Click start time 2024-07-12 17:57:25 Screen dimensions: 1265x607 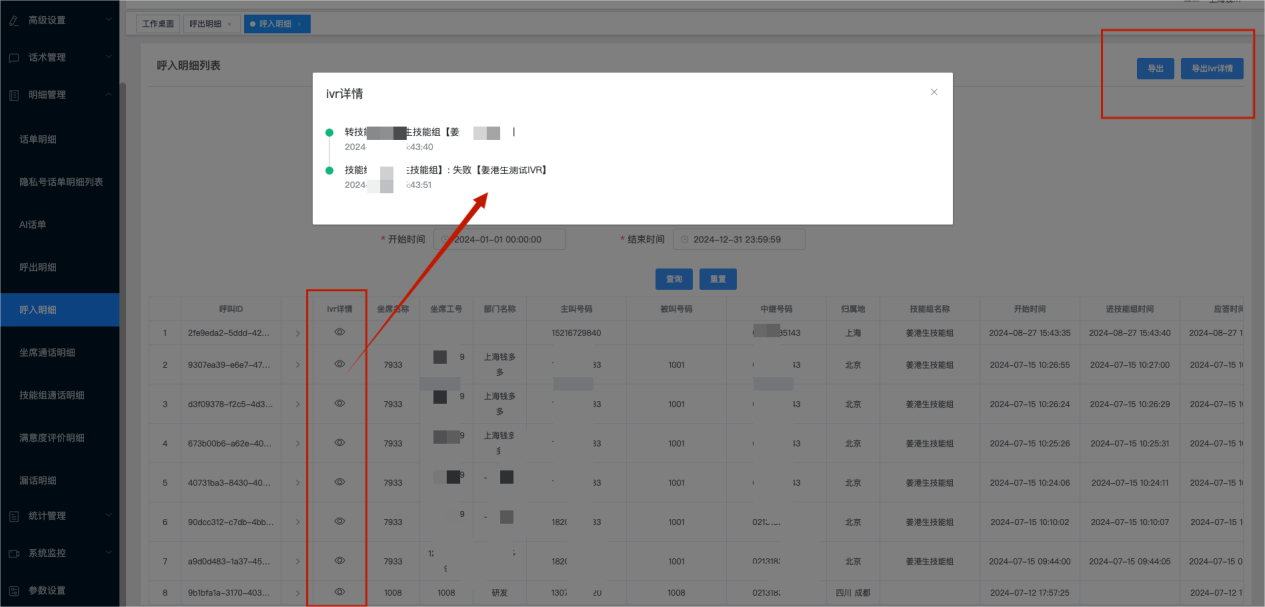1029,593
